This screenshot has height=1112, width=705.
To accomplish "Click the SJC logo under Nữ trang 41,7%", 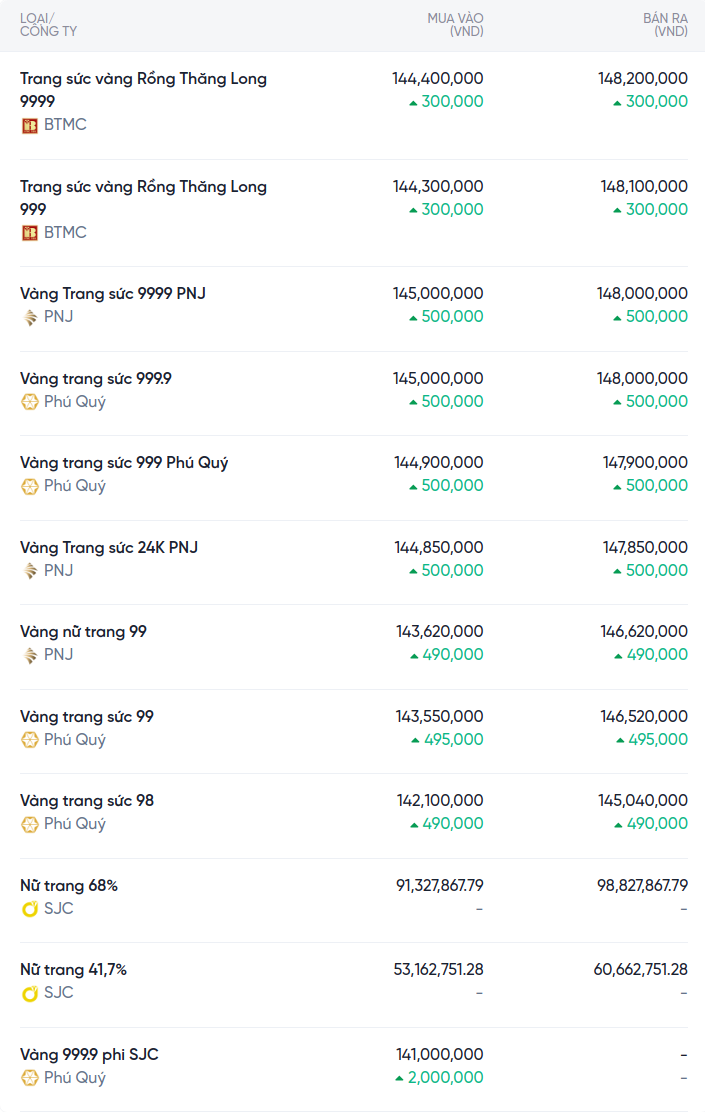I will 30,993.
